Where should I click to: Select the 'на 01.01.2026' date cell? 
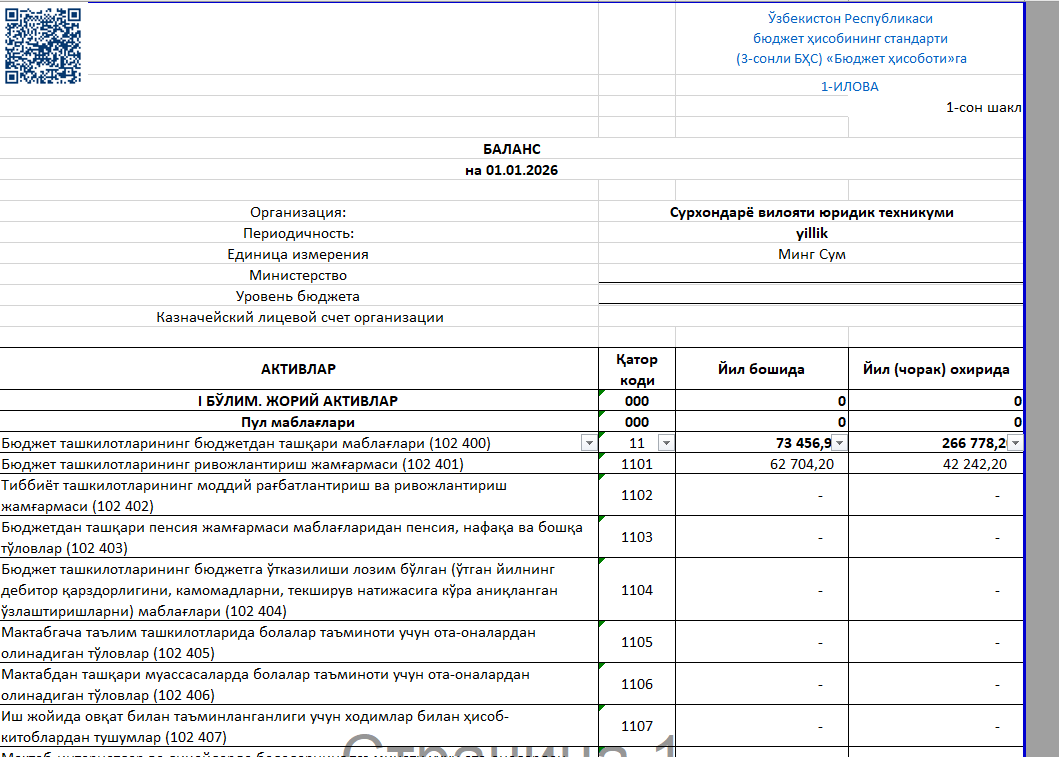(x=511, y=170)
